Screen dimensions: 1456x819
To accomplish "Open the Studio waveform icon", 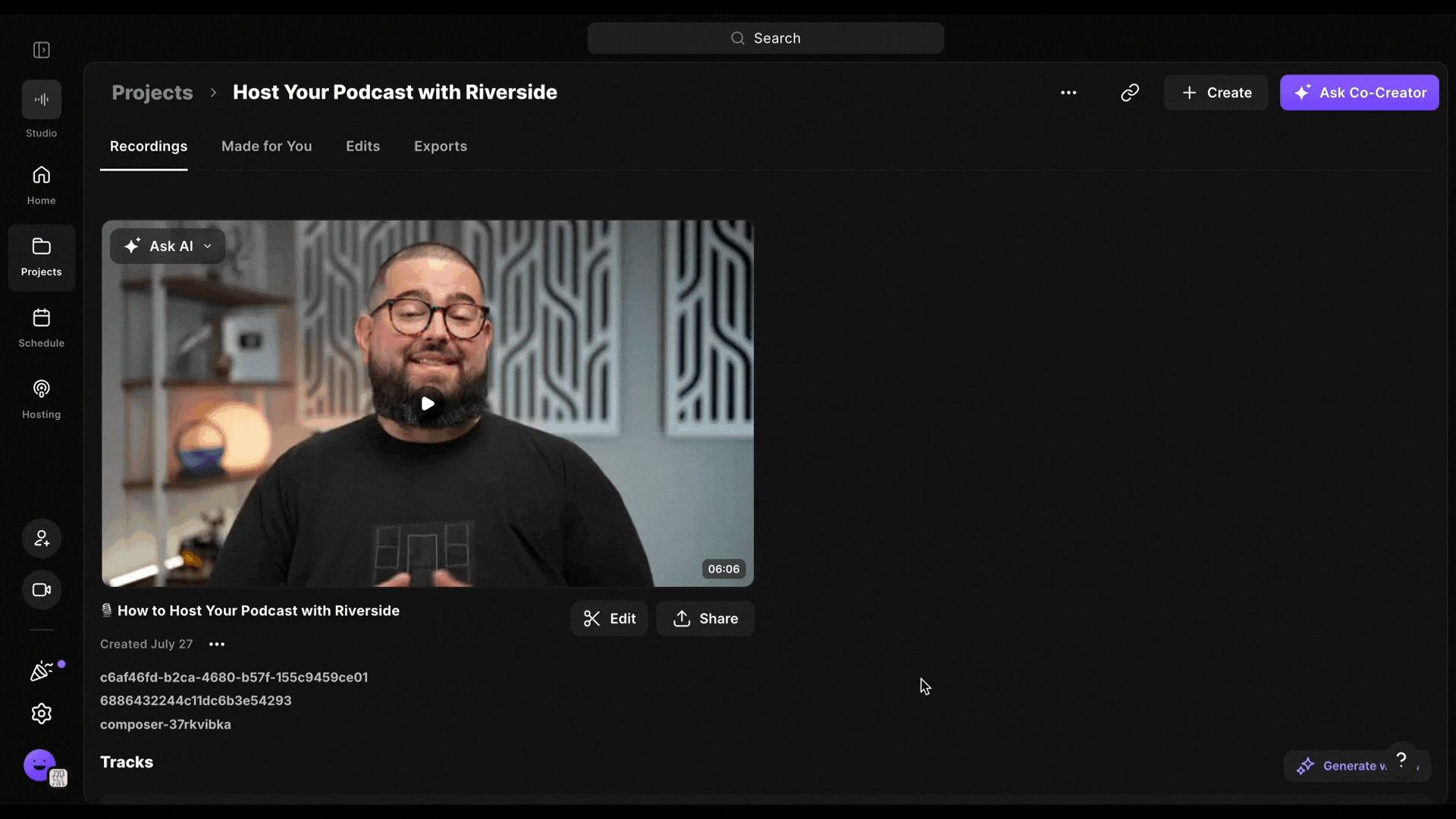I will click(x=42, y=99).
